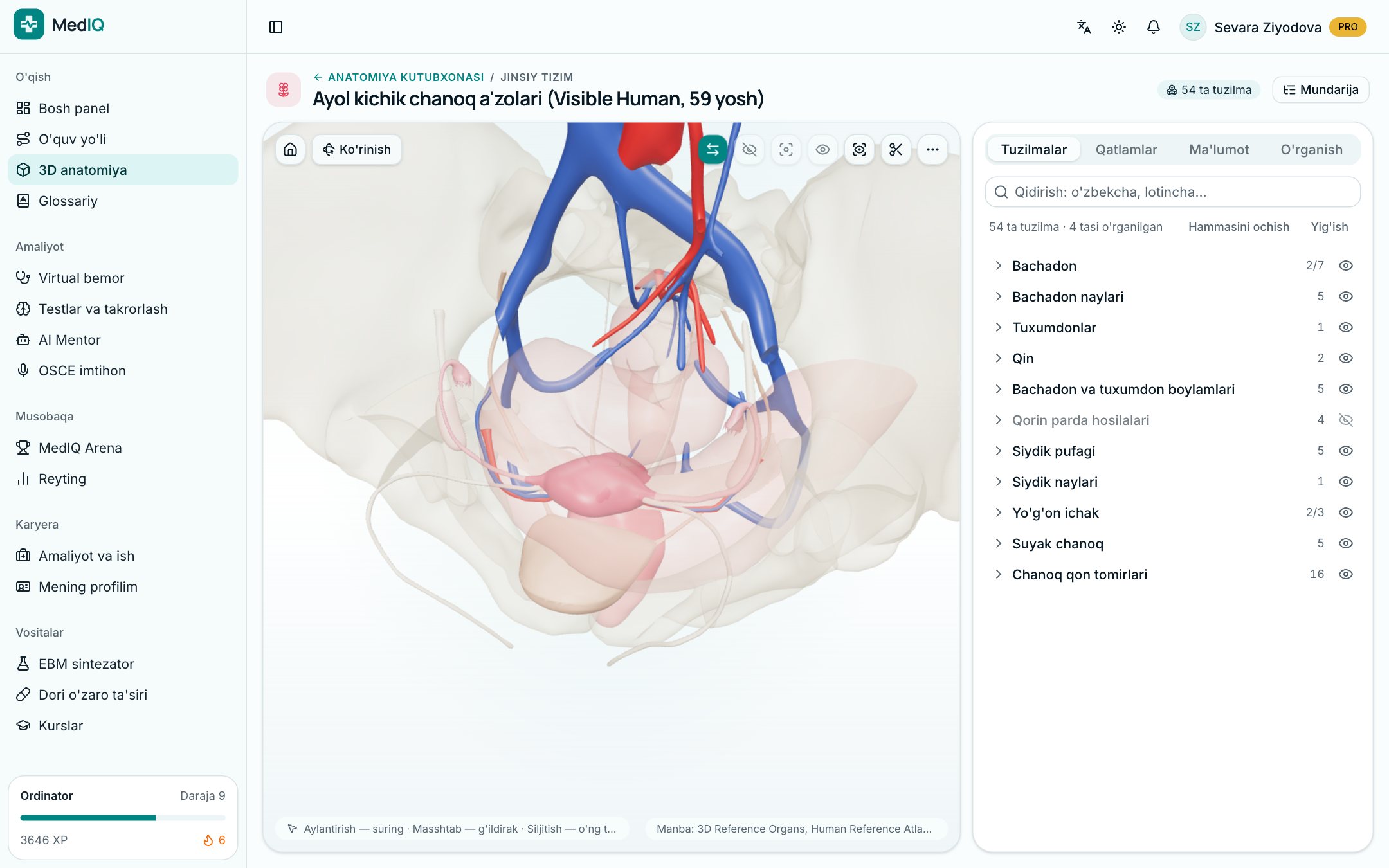Viewport: 1389px width, 868px height.
Task: Expand the Qin group
Action: coord(998,358)
